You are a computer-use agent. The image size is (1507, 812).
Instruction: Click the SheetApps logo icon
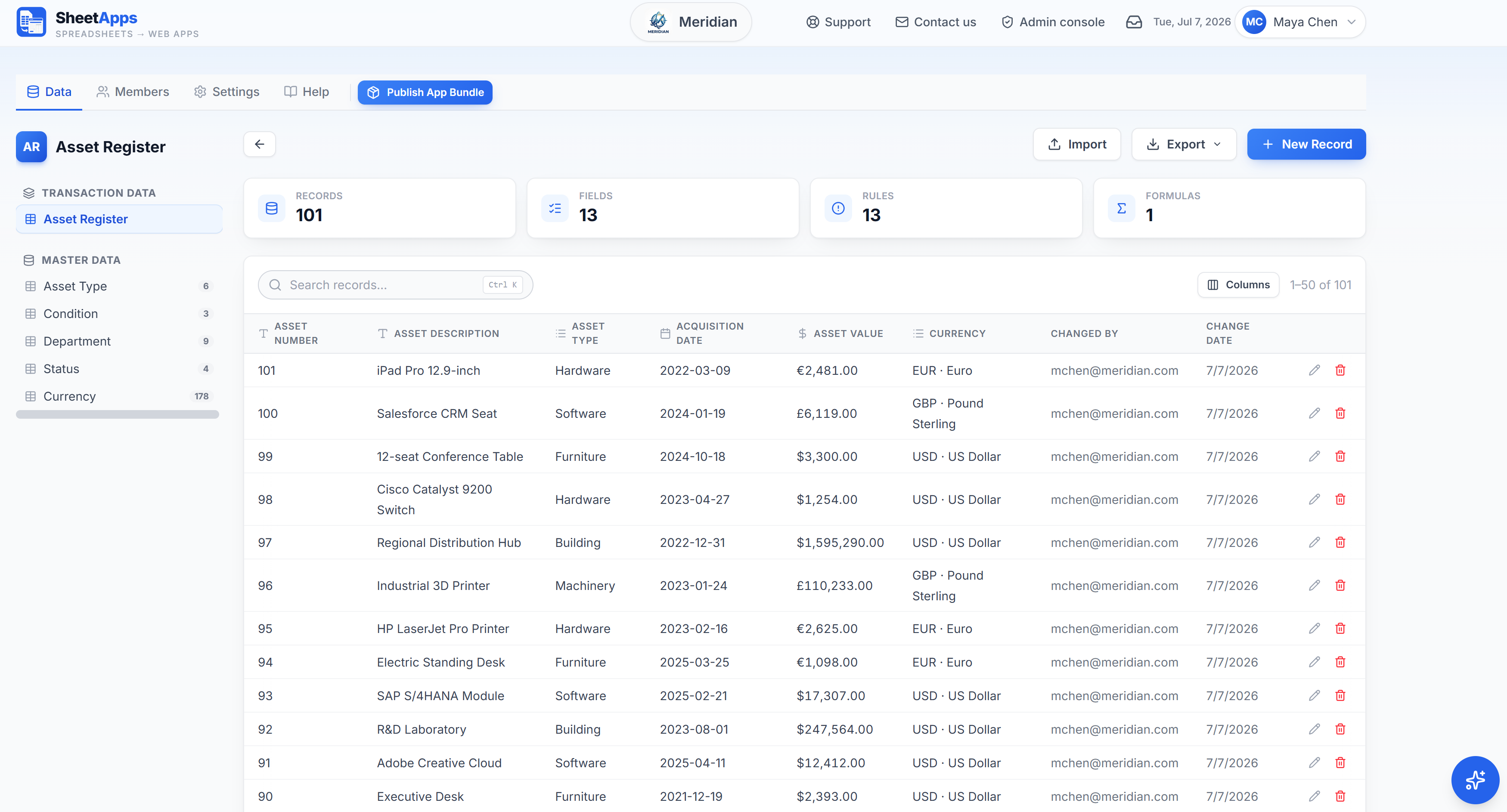click(x=31, y=22)
